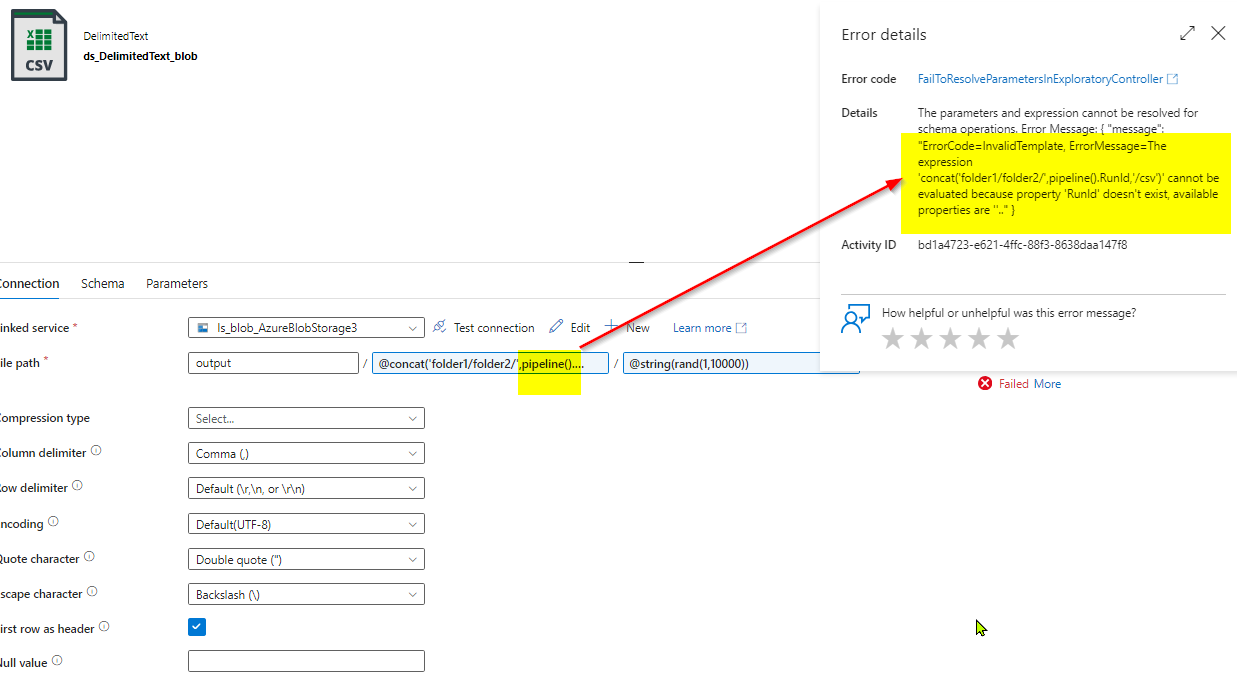Rate error message one star
The image size is (1237, 698).
tap(893, 339)
